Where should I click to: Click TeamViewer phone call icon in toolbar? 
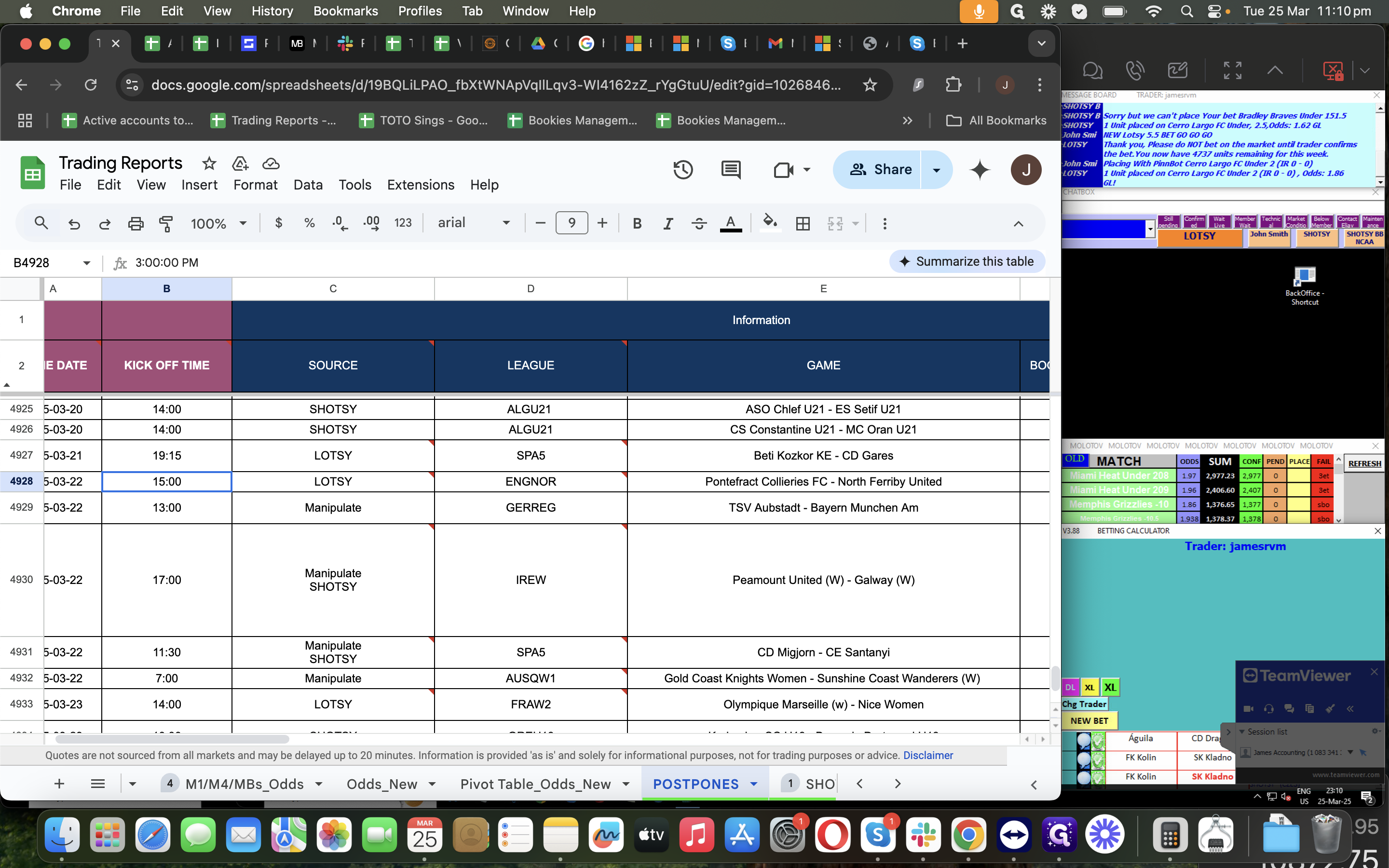click(1135, 70)
